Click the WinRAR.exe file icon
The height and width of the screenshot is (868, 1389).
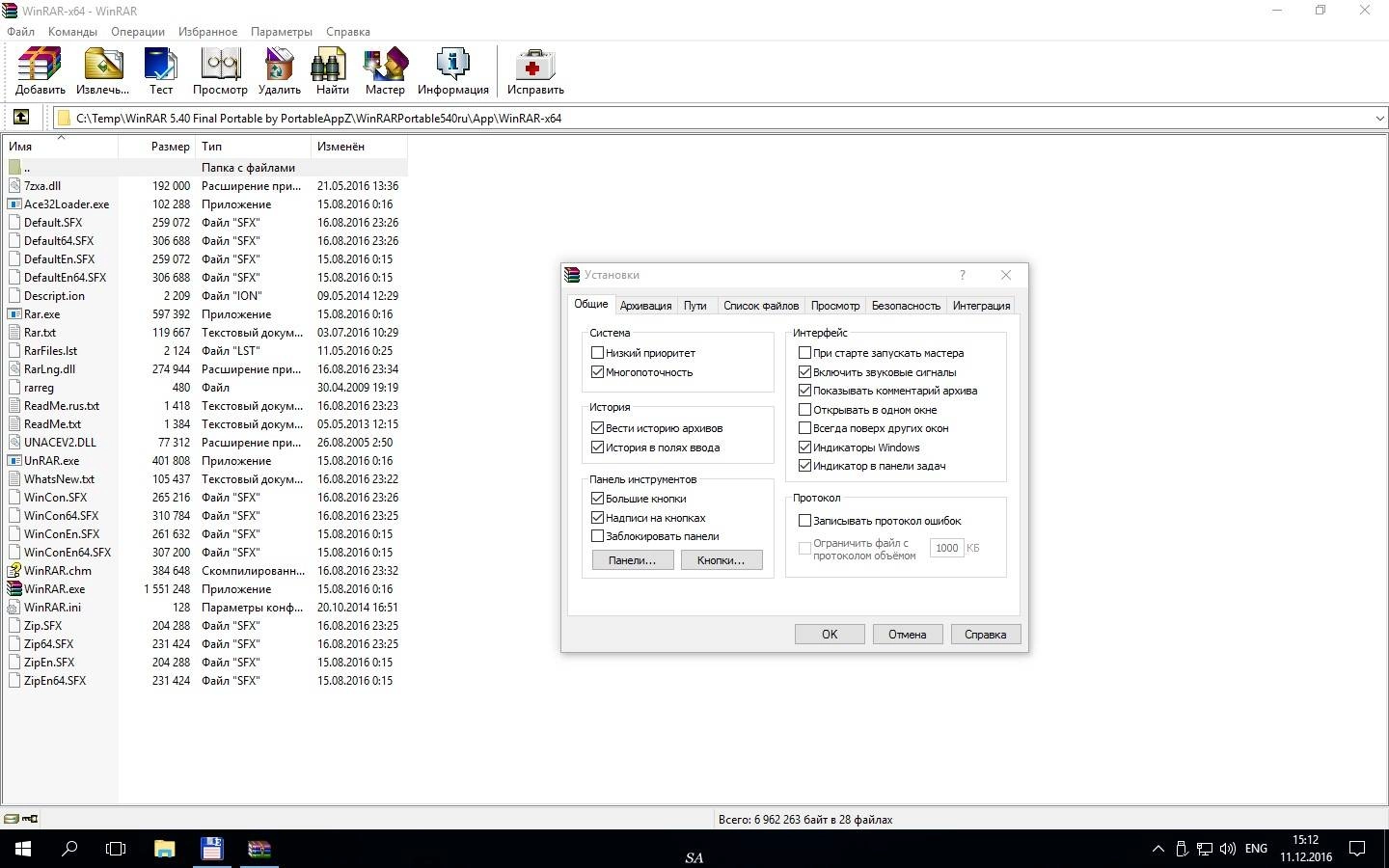pos(14,588)
